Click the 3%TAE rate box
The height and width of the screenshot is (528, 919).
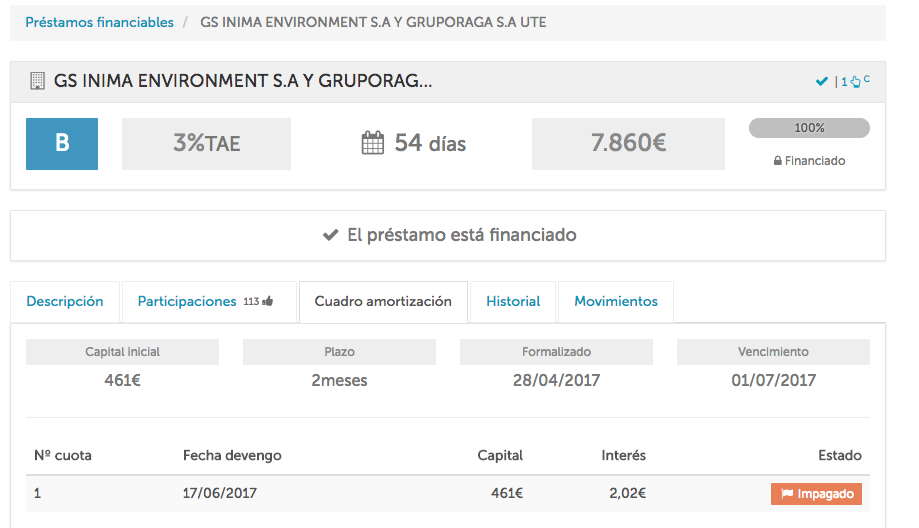coord(206,144)
